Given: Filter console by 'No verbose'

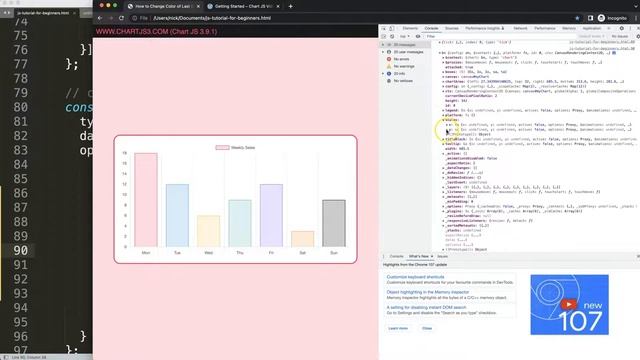Looking at the screenshot, I should coord(402,81).
